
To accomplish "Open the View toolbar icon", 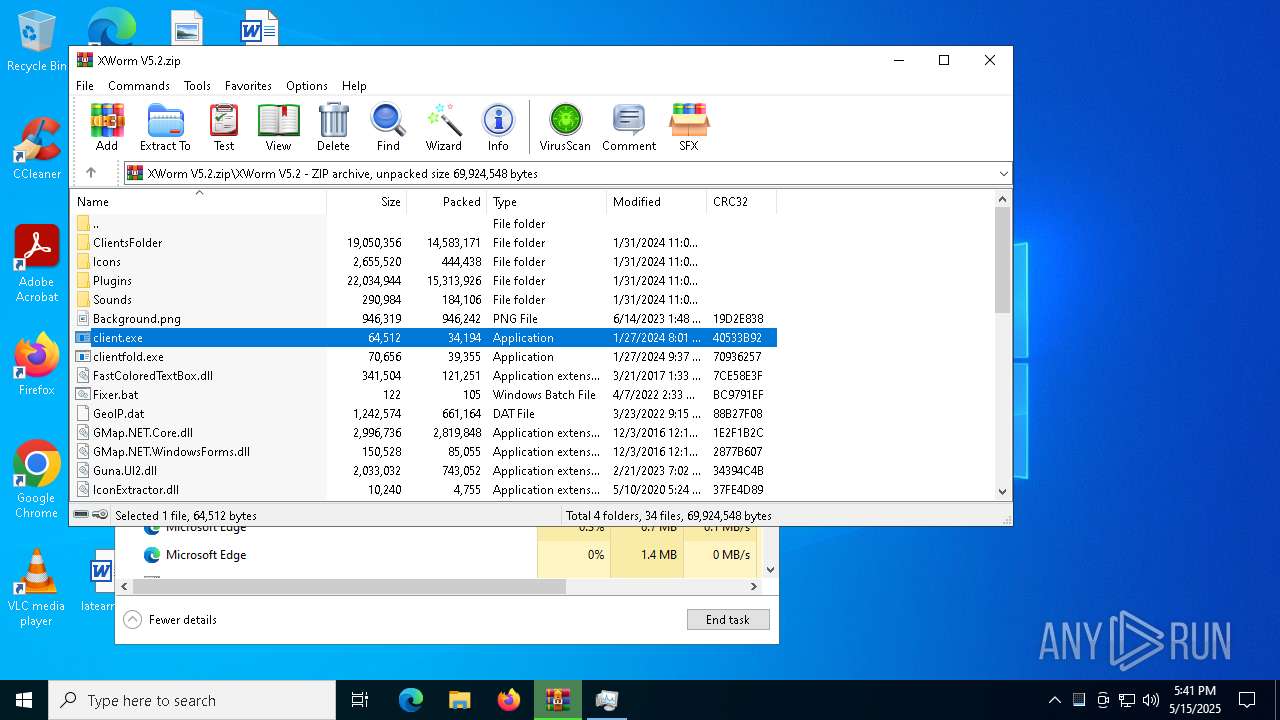I will pyautogui.click(x=278, y=127).
